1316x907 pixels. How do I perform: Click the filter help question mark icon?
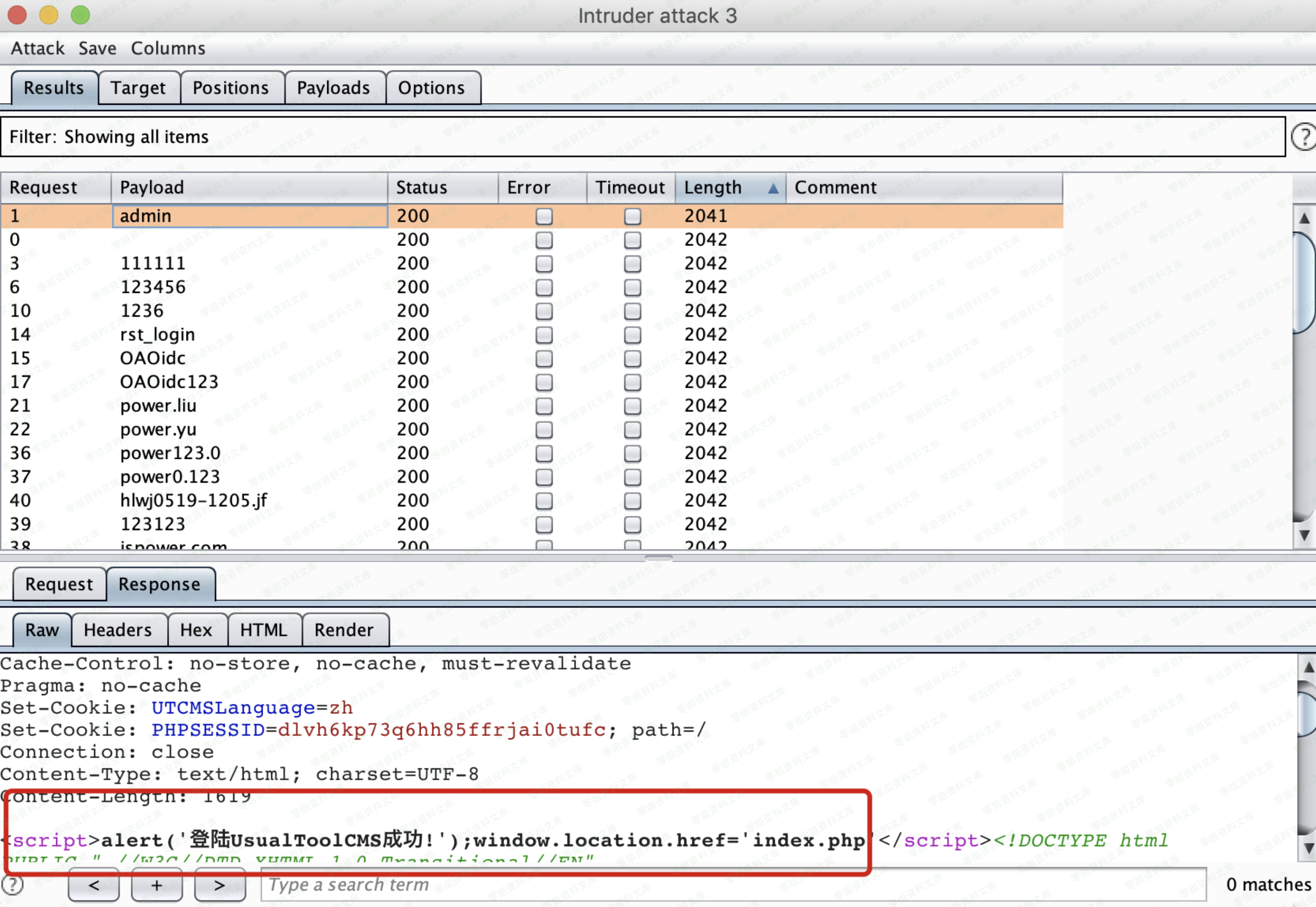1304,137
